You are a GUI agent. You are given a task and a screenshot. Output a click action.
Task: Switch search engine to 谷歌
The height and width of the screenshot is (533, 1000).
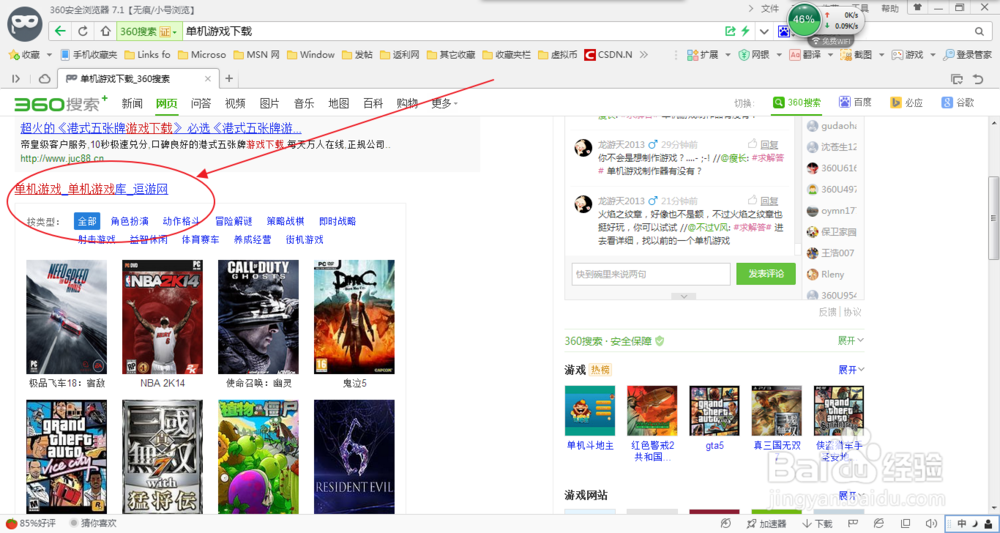(958, 103)
